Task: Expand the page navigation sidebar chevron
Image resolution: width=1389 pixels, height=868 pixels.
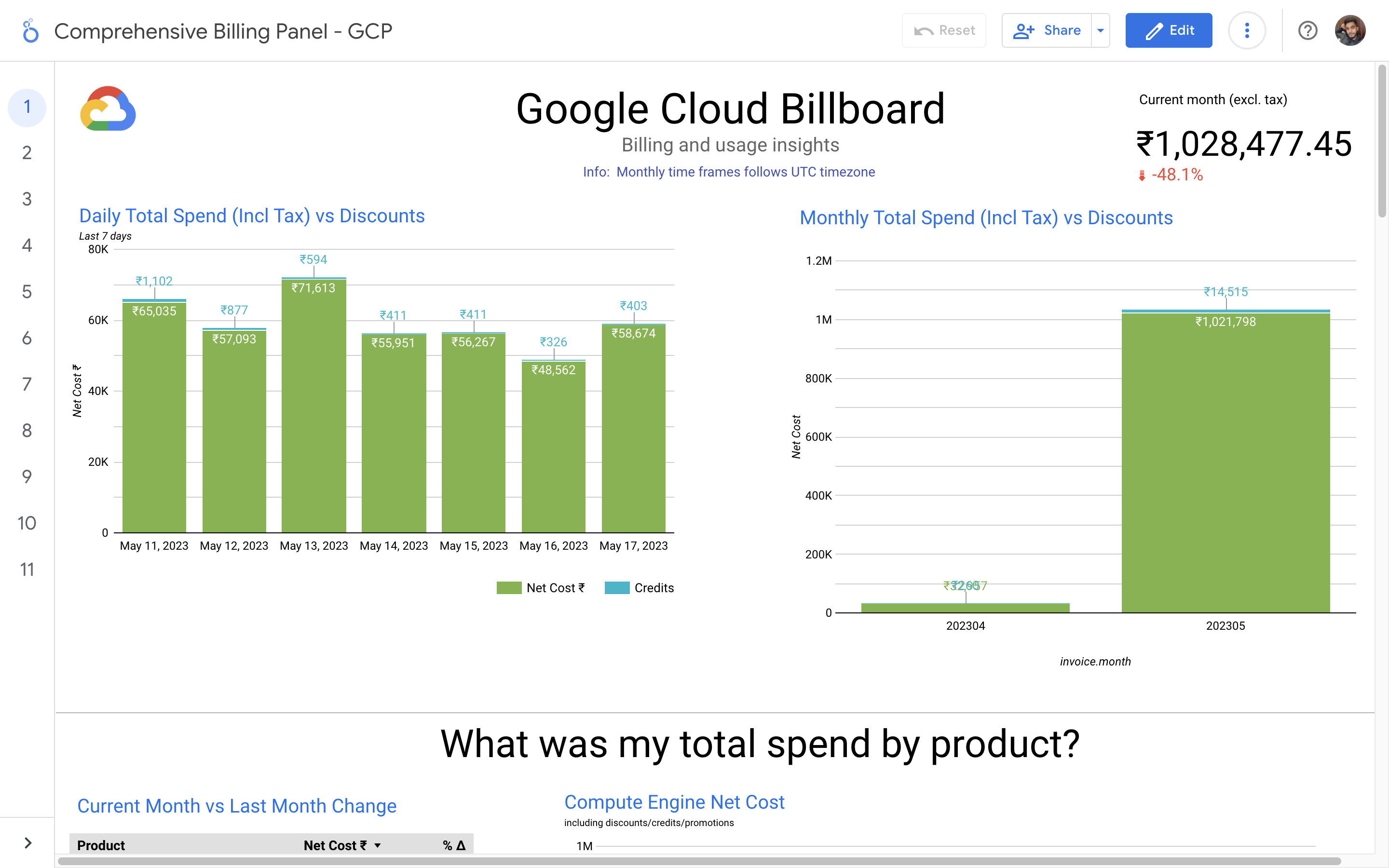Action: click(x=27, y=843)
